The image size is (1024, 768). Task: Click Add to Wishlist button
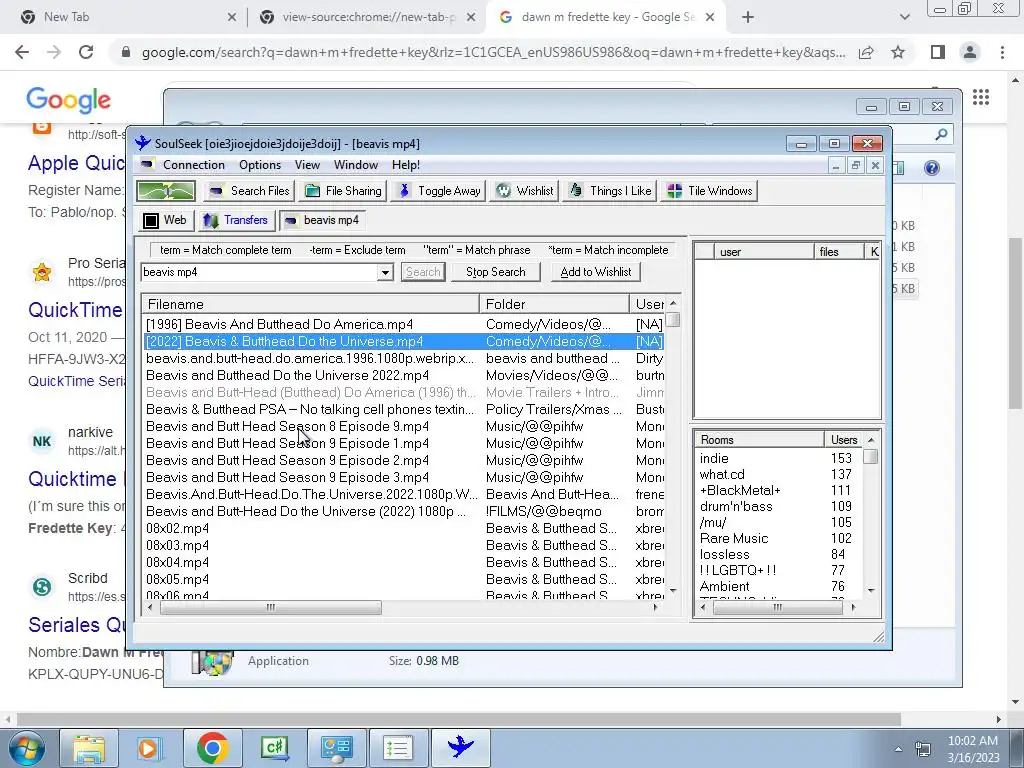click(596, 272)
